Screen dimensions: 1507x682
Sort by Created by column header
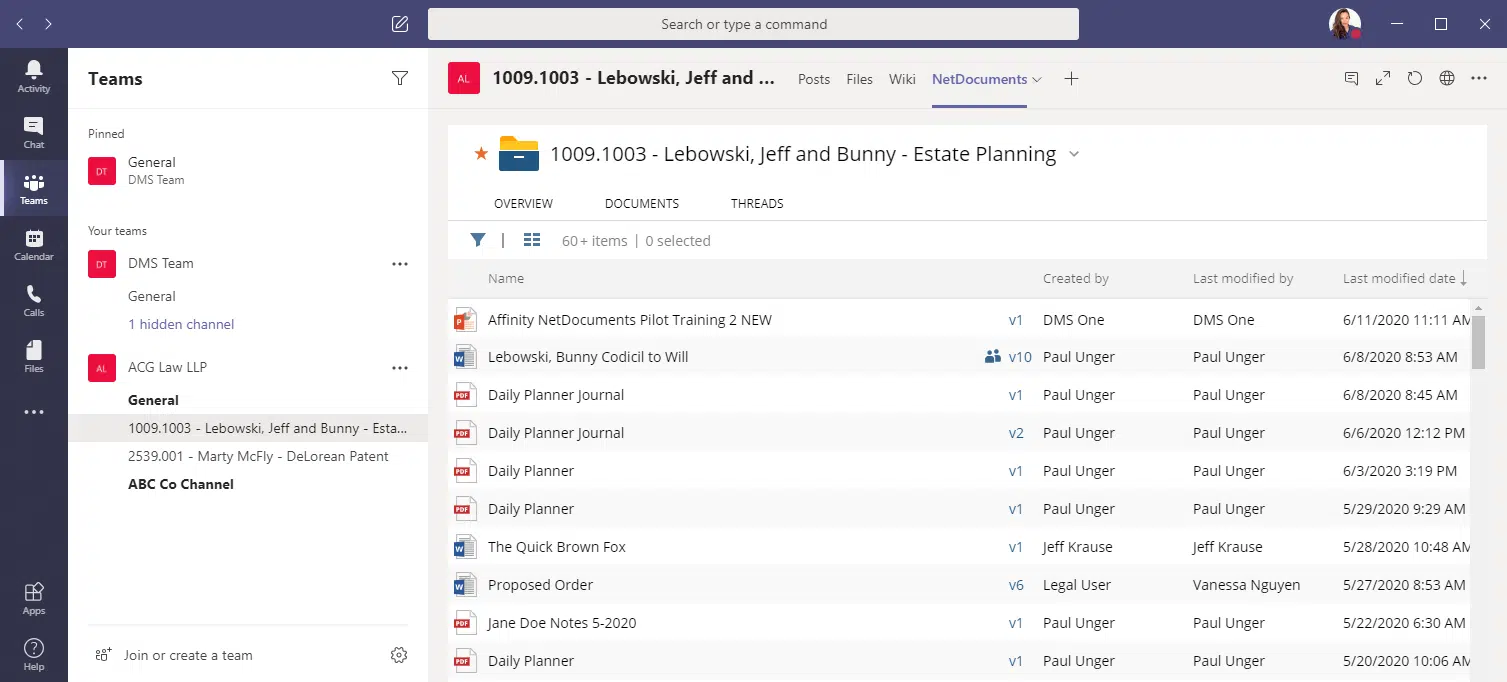point(1076,278)
